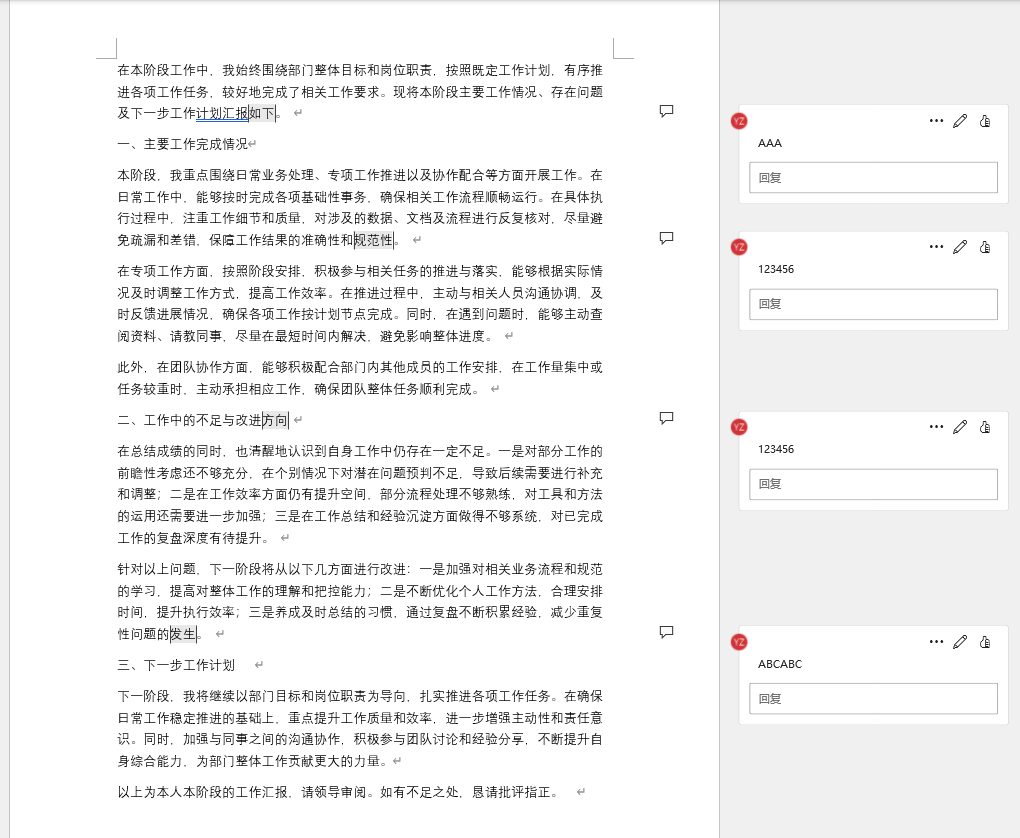The width and height of the screenshot is (1020, 838).
Task: Click the comment bubble next to the 规范性 text
Action: 666,238
